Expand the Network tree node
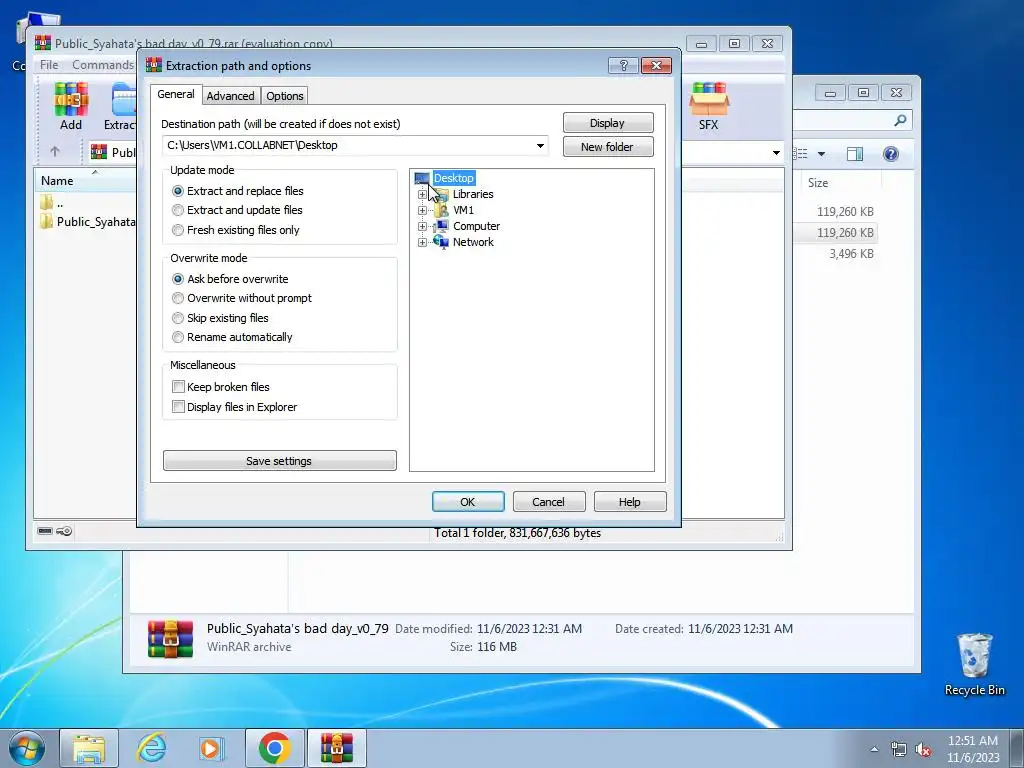This screenshot has height=768, width=1024. click(x=423, y=242)
